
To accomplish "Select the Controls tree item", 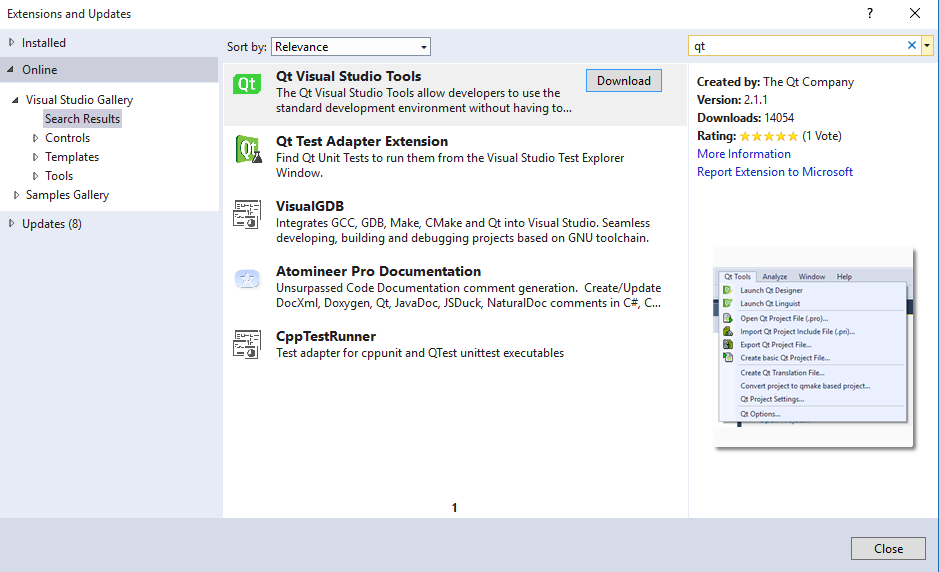I will (x=68, y=138).
